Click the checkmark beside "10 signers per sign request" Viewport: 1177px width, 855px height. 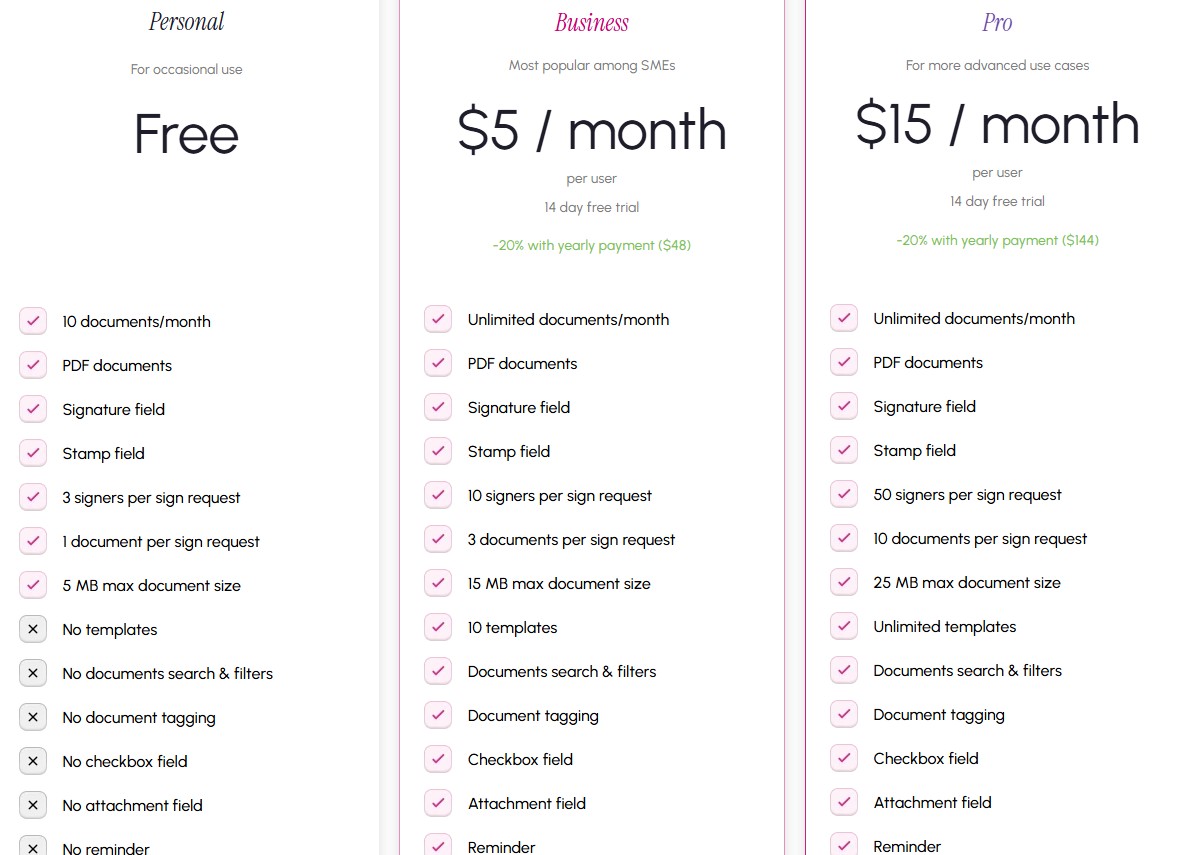438,495
